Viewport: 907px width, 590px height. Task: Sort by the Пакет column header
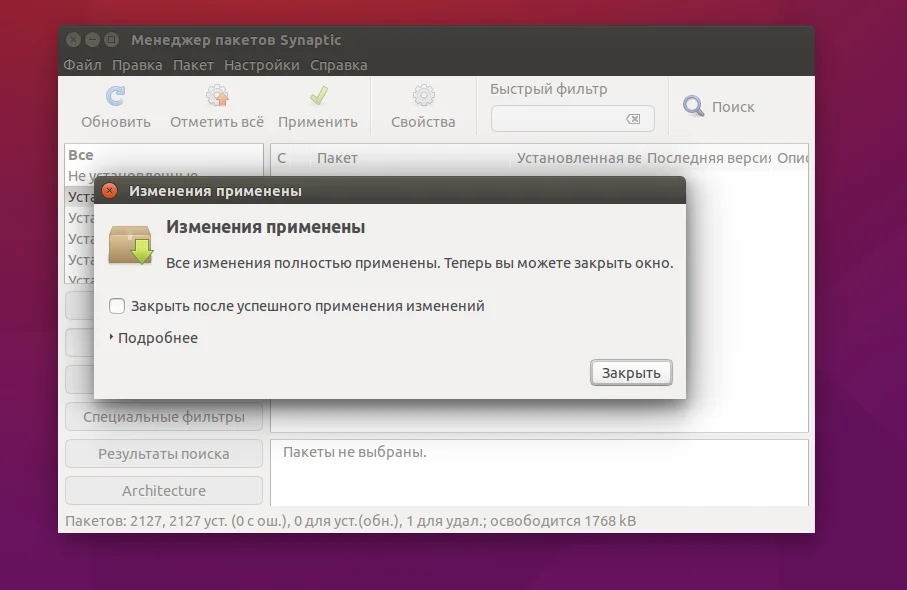tap(411, 158)
